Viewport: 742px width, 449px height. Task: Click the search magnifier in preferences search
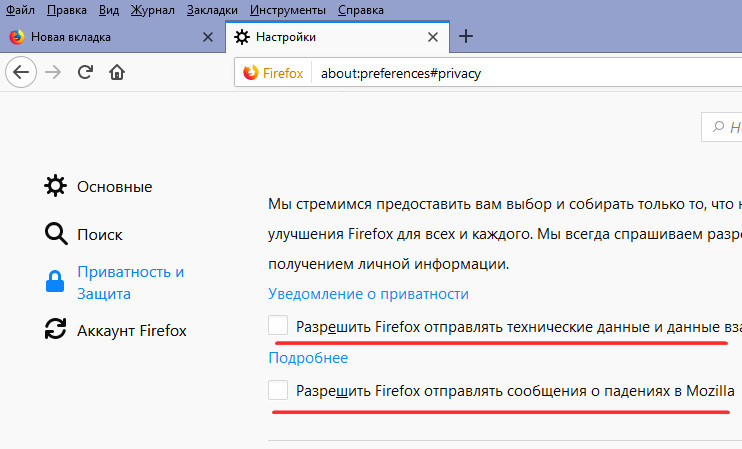pyautogui.click(x=718, y=126)
